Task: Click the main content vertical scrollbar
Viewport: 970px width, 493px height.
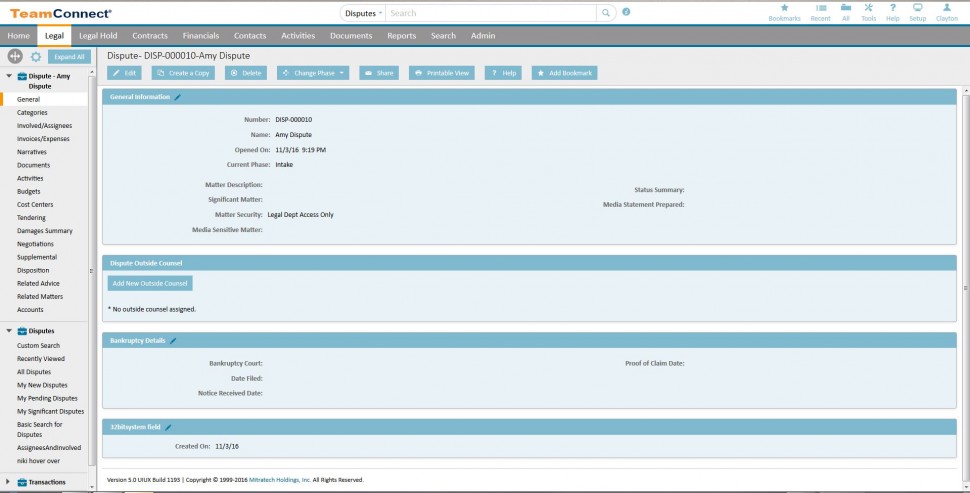Action: tap(964, 288)
